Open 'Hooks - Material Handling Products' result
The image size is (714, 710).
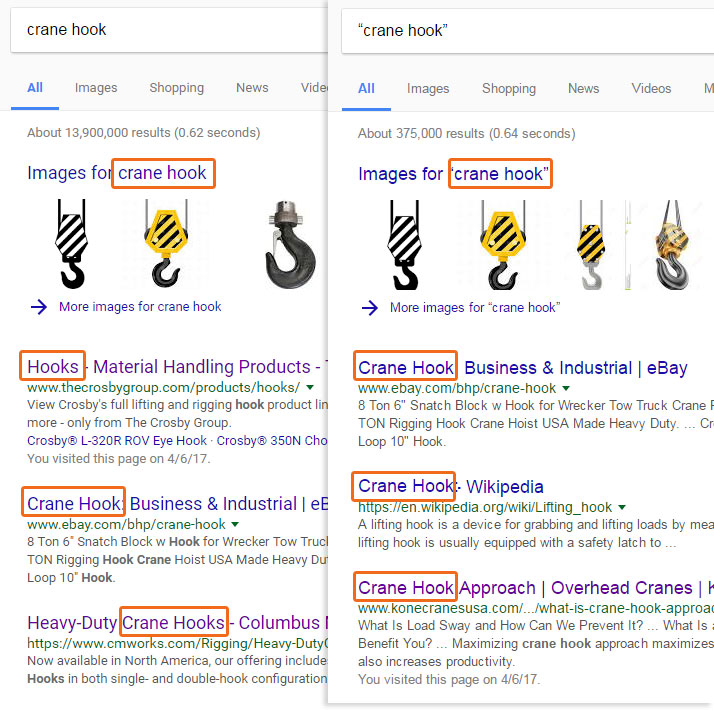click(x=177, y=367)
